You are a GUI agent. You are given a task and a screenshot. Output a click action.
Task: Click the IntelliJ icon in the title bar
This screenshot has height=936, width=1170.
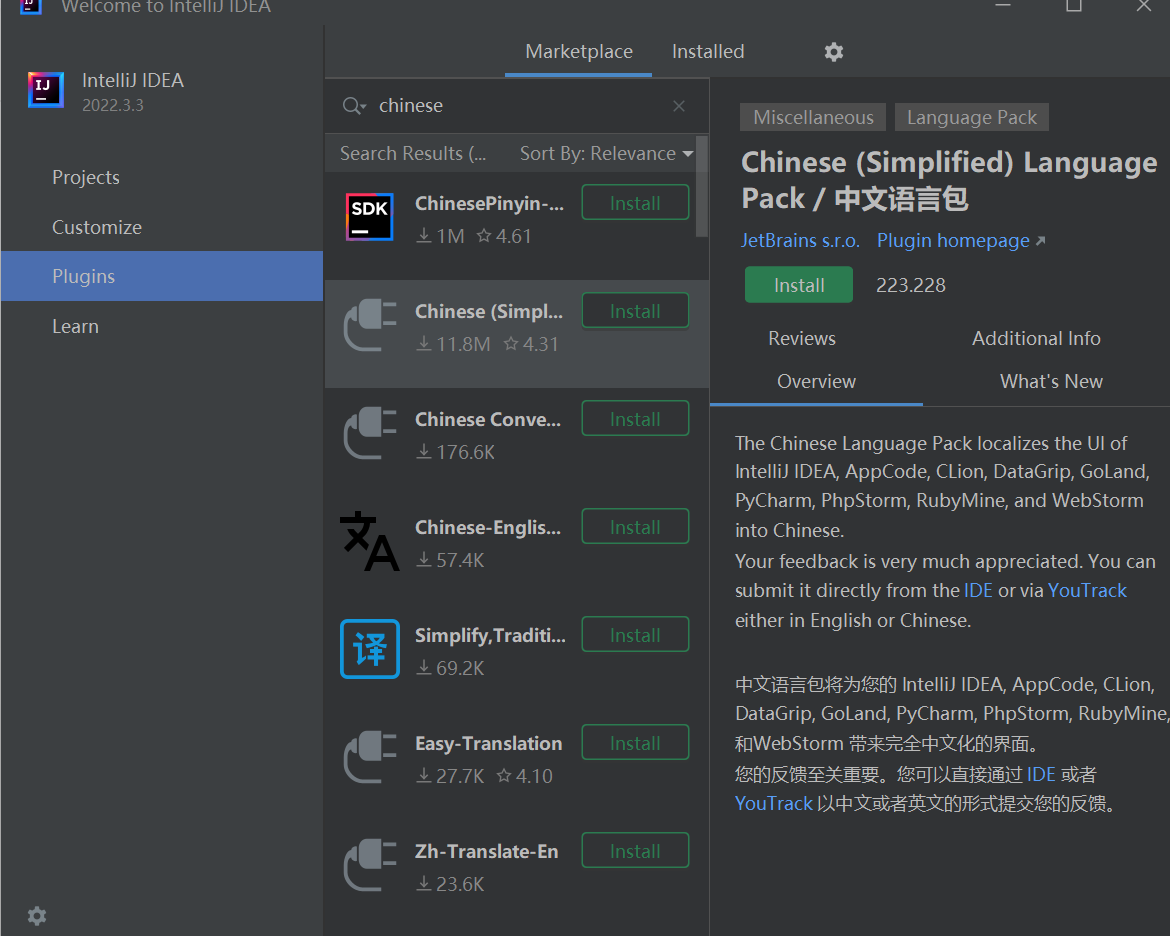[31, 7]
